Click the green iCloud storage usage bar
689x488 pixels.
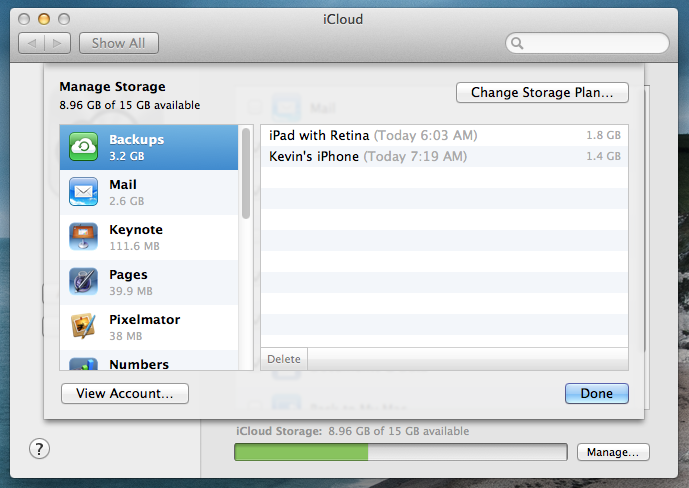click(301, 452)
